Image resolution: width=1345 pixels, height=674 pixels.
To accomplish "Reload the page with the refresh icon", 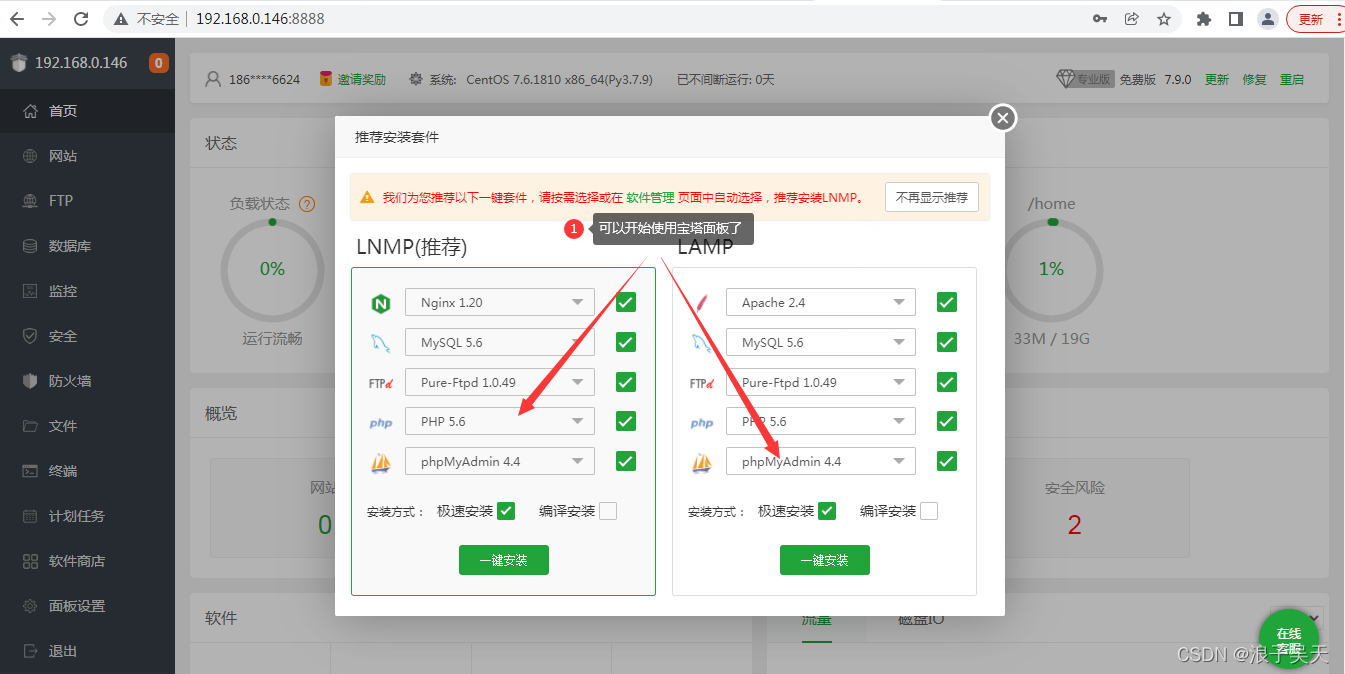I will tap(81, 19).
